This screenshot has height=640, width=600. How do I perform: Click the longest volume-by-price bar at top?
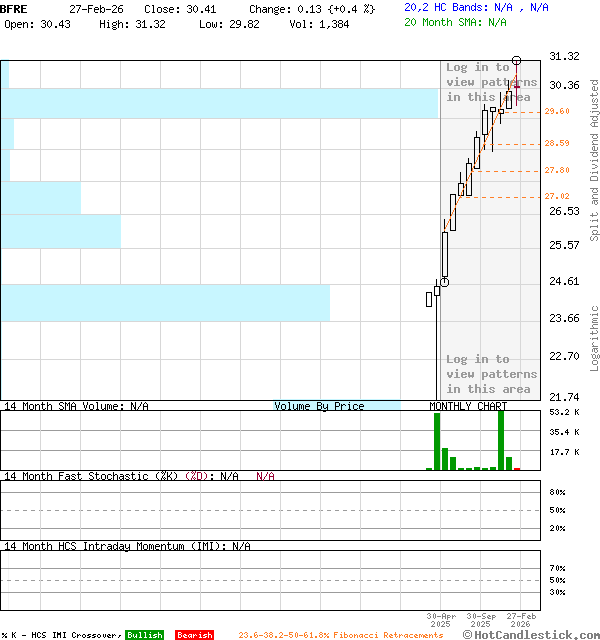[219, 103]
